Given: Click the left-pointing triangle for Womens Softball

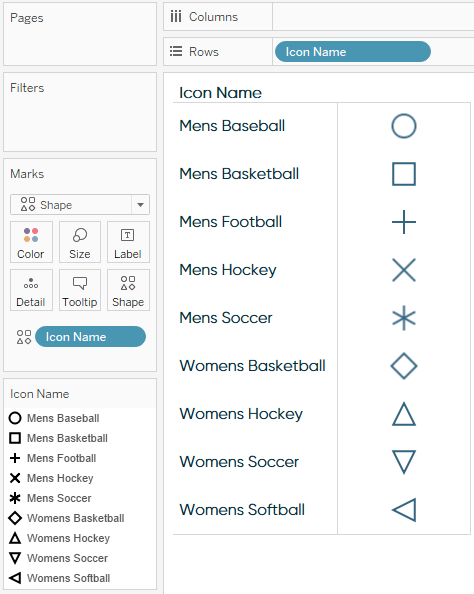Looking at the screenshot, I should pos(404,510).
